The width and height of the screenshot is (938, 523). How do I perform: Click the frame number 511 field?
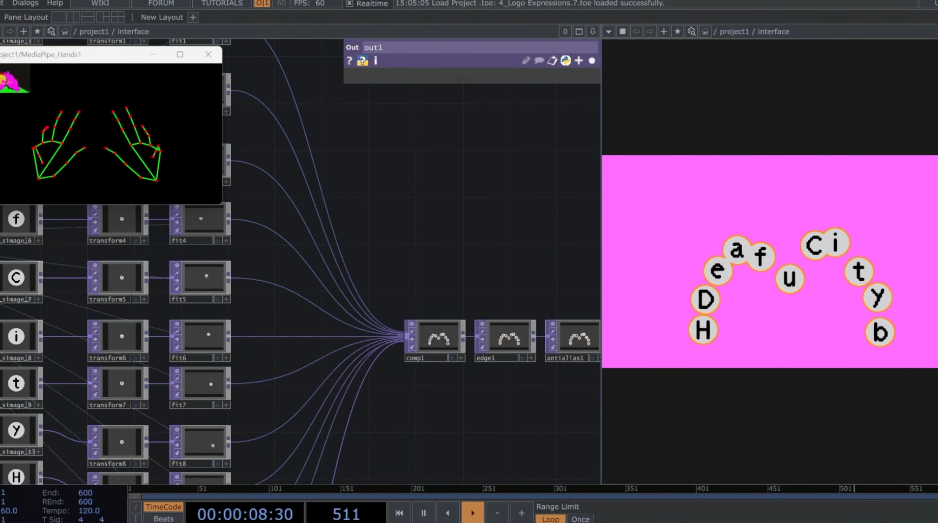pyautogui.click(x=346, y=514)
